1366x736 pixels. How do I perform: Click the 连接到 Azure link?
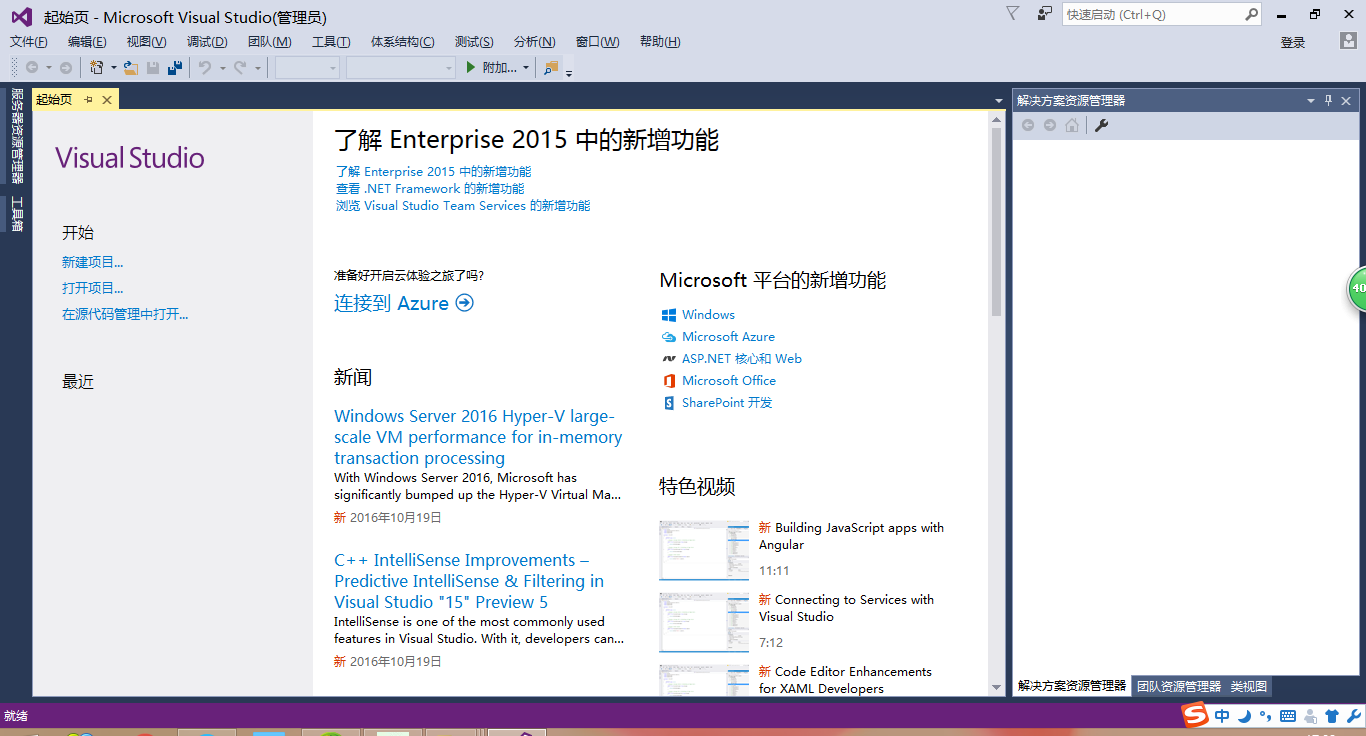pyautogui.click(x=391, y=303)
